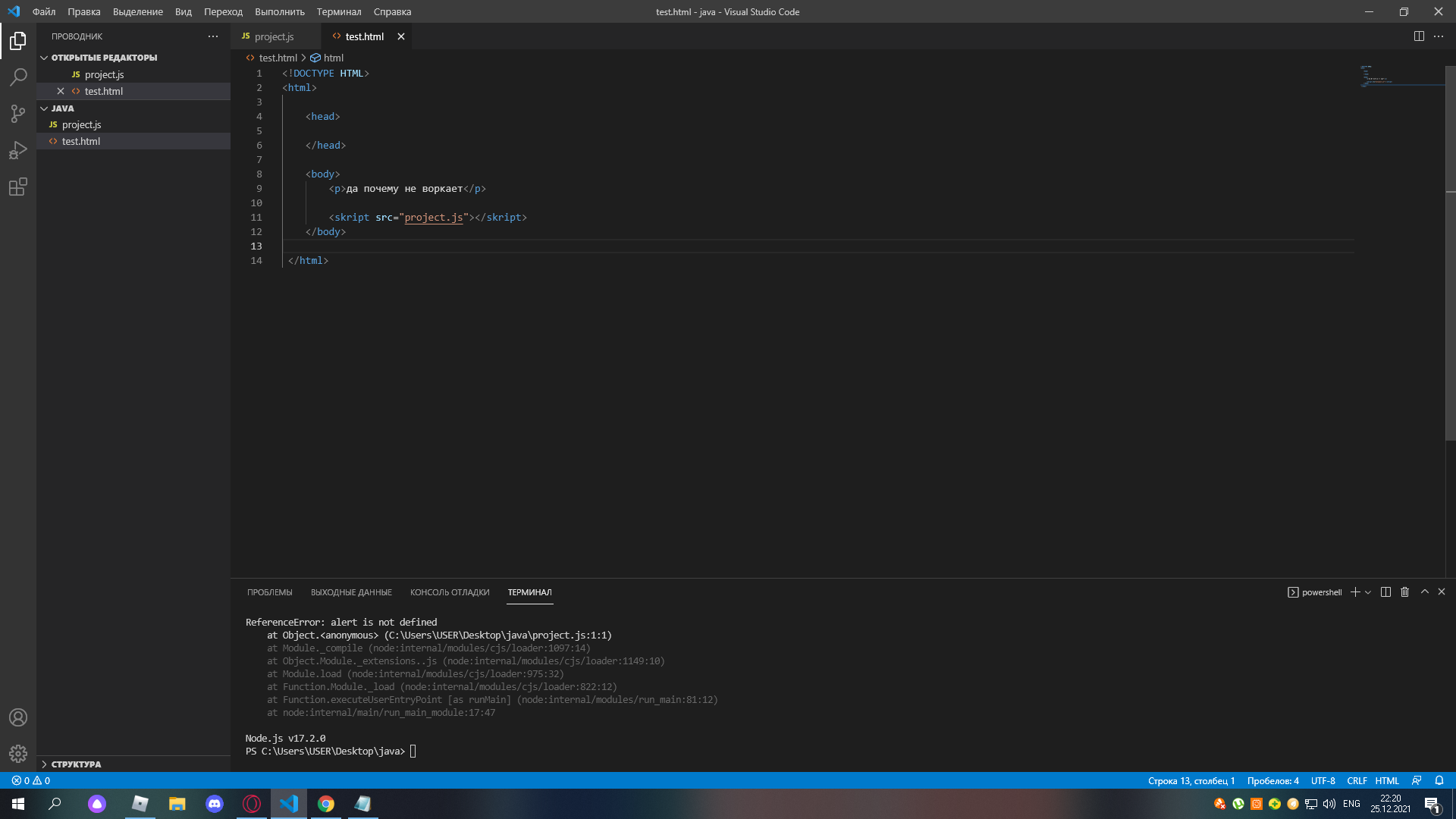Screen dimensions: 1456x819
Task: Open the Справка menu
Action: (392, 11)
